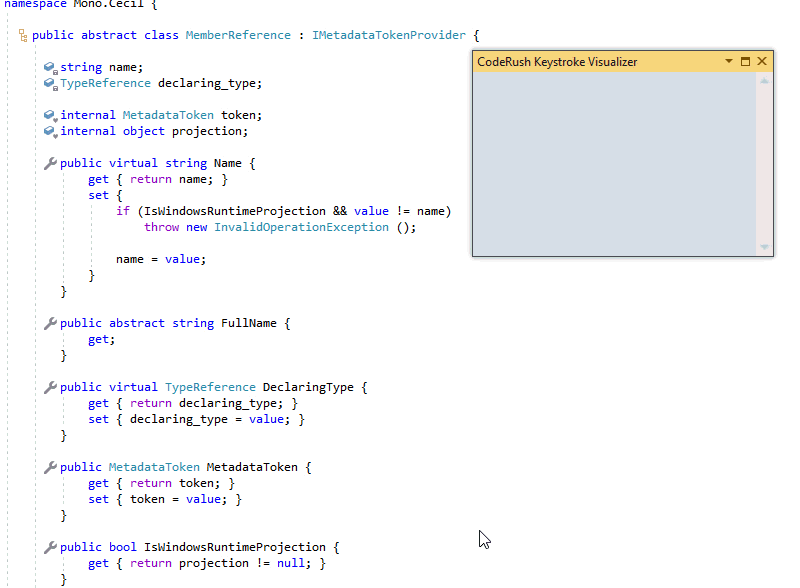
Task: Click 'IsWindowsRuntimeProjection' inside the if condition
Action: coord(235,211)
